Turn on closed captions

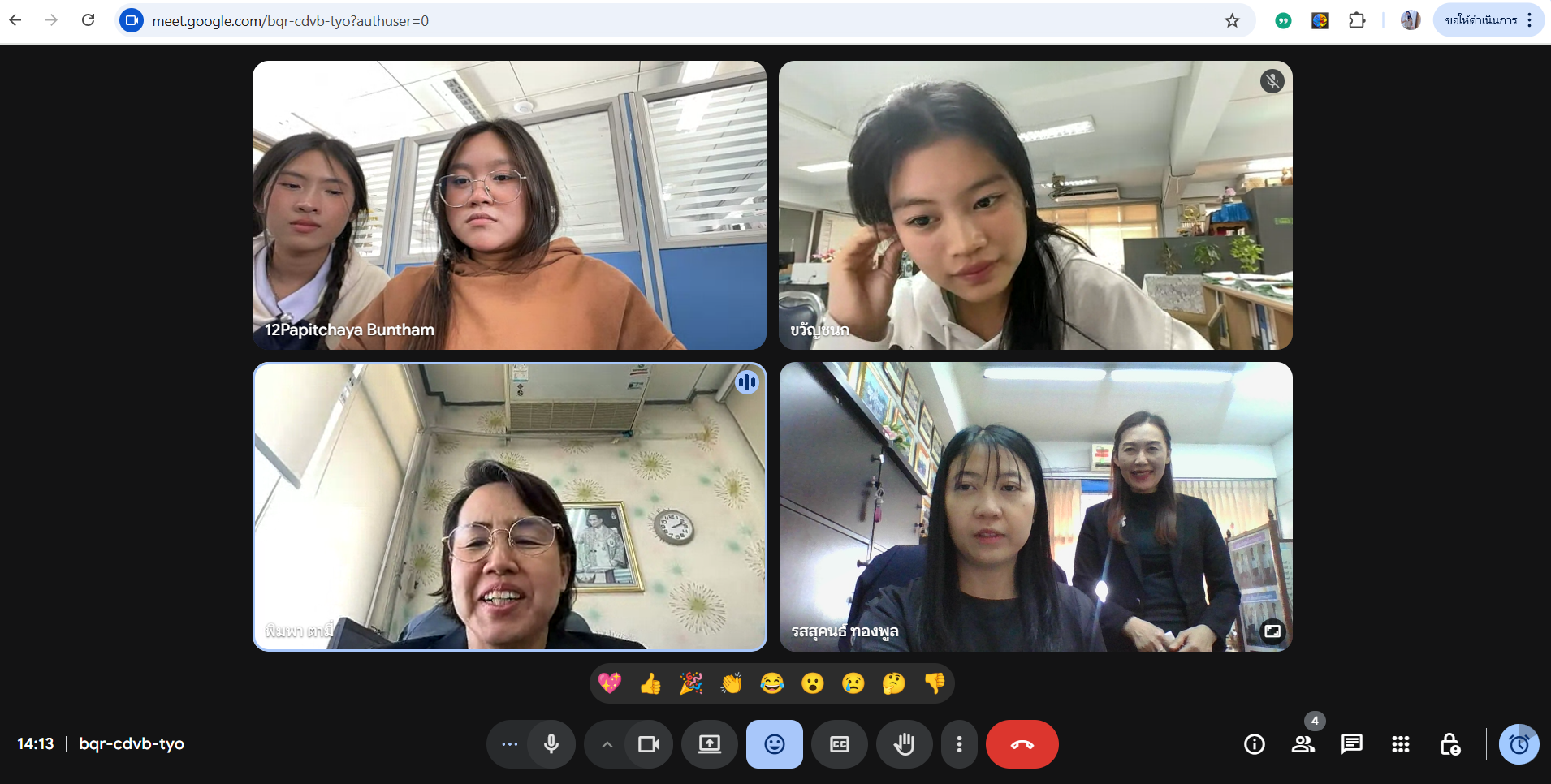[840, 744]
